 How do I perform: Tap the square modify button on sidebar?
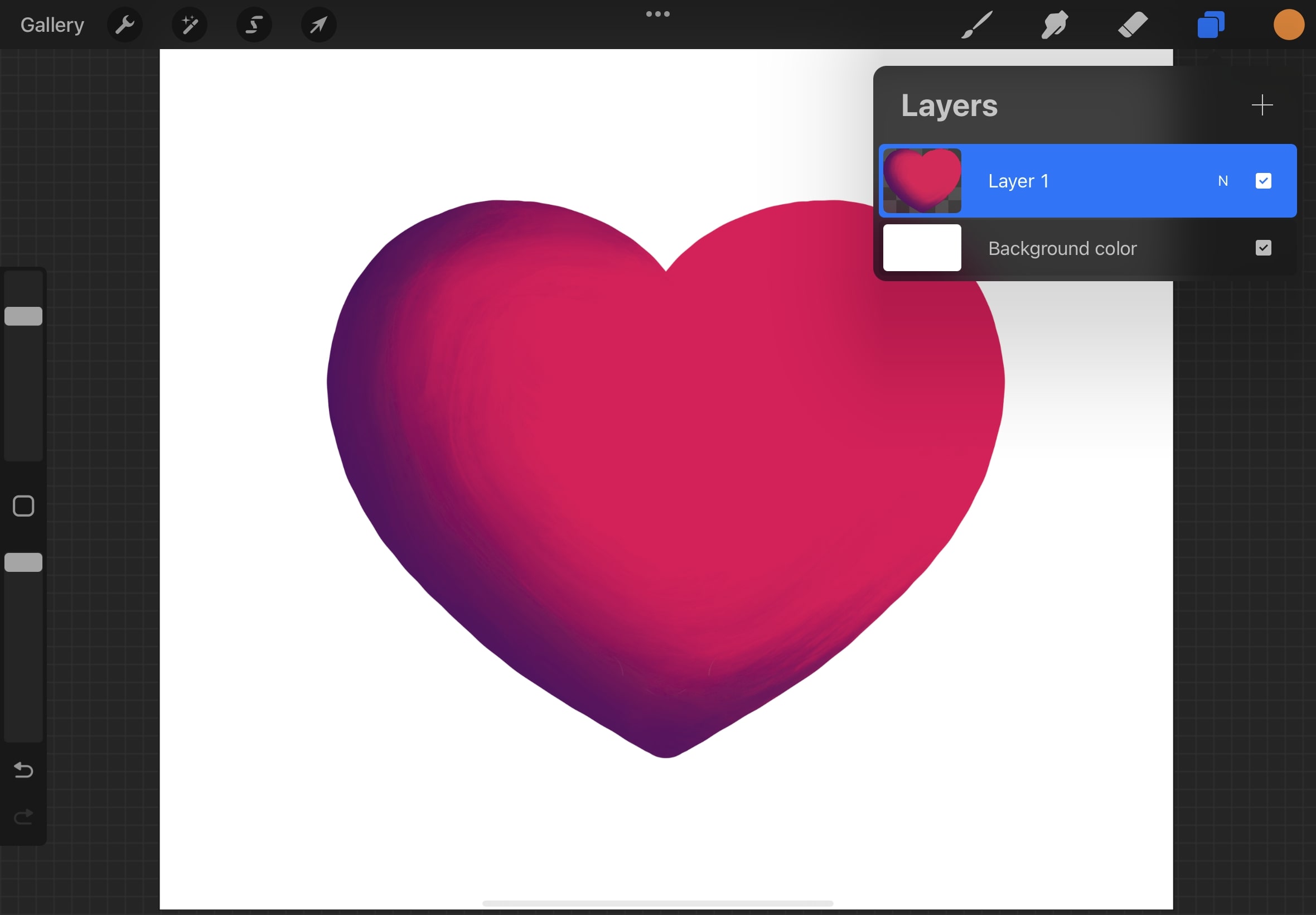pos(23,506)
